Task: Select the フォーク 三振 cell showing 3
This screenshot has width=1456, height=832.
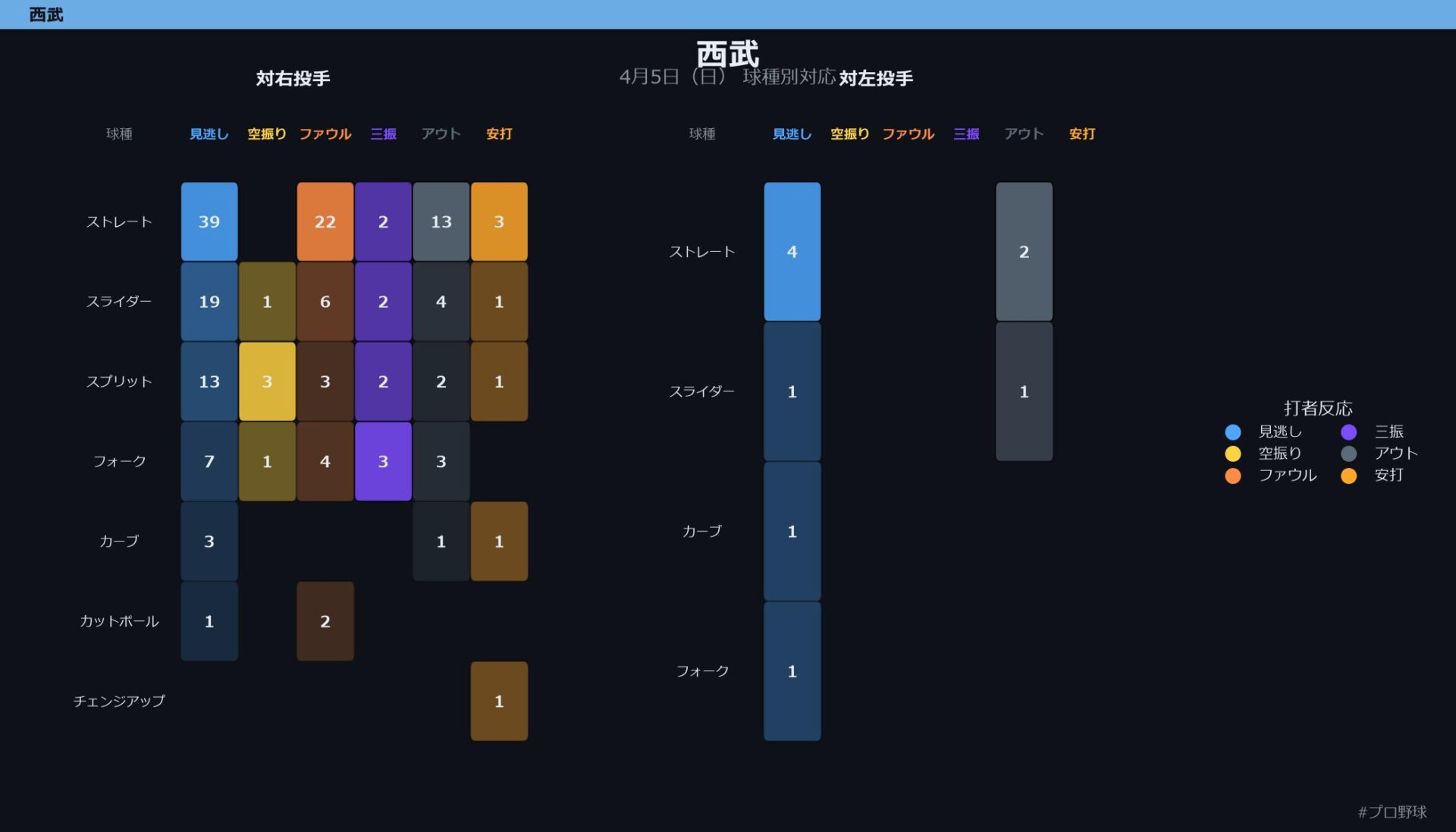Action: pyautogui.click(x=383, y=461)
